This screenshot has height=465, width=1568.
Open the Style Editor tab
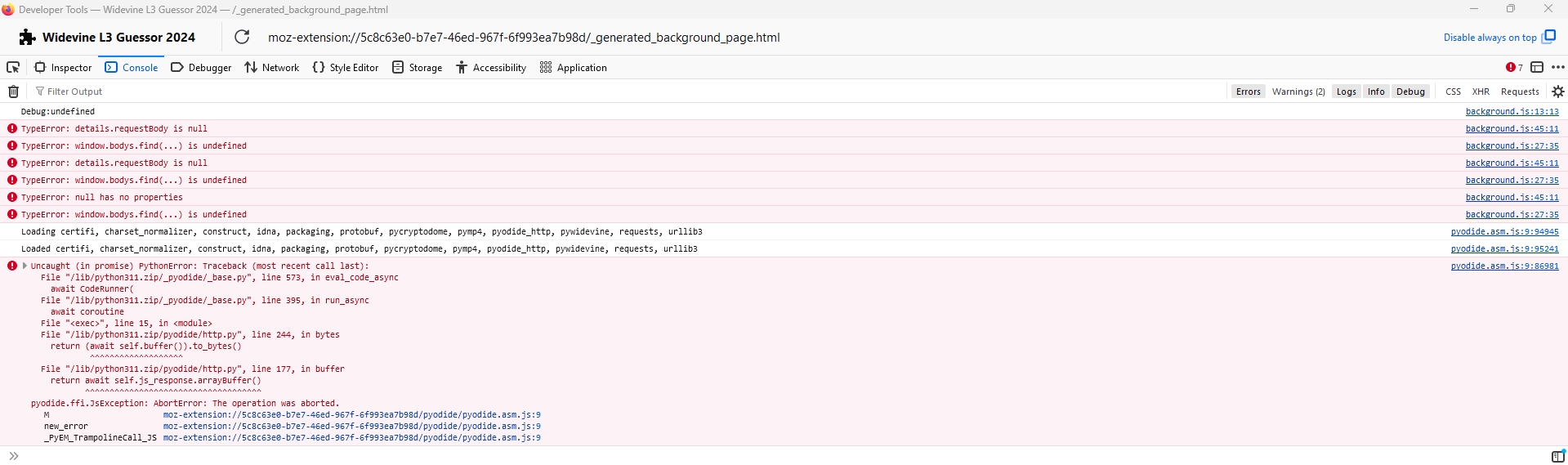point(346,67)
